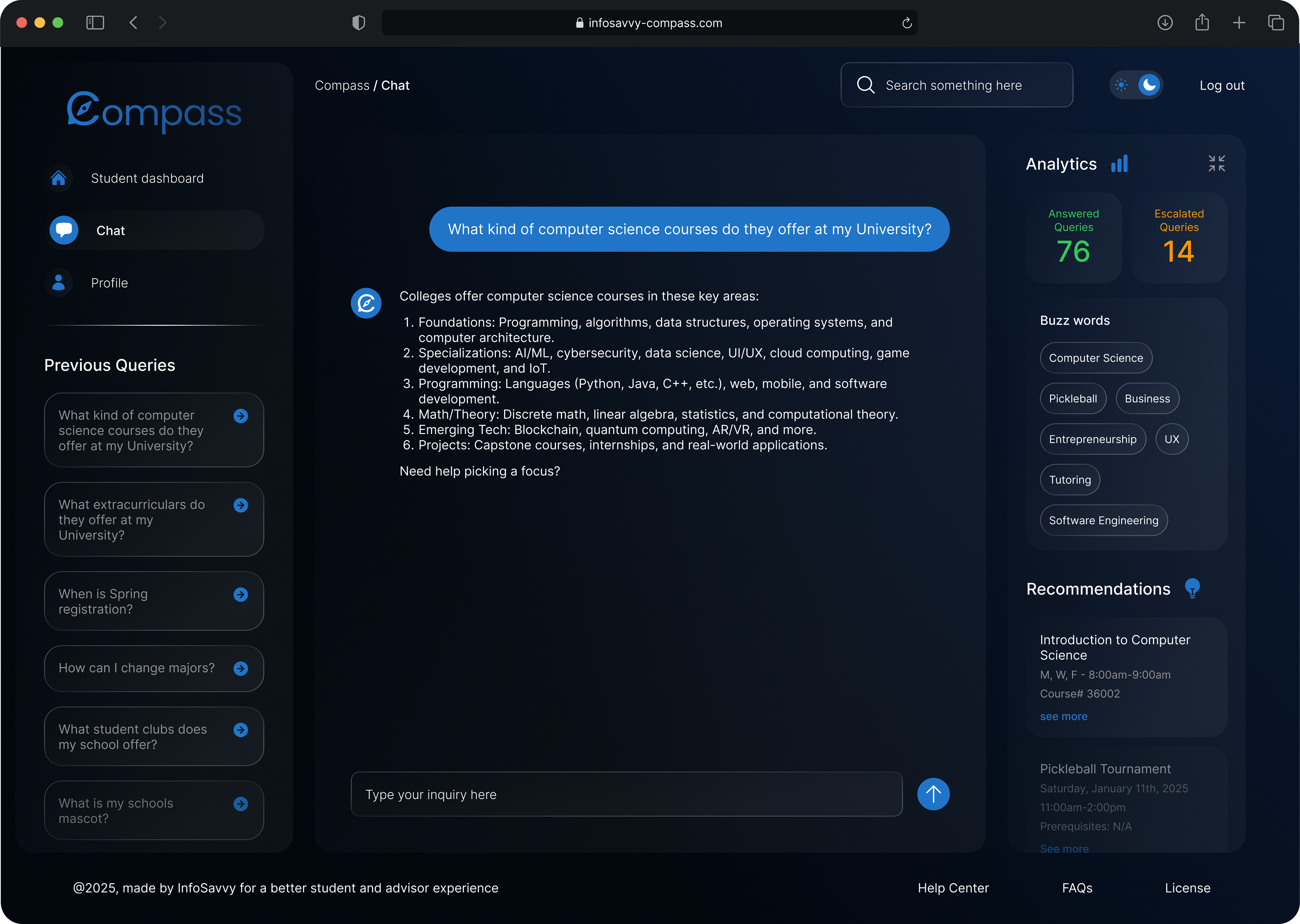This screenshot has width=1300, height=924.
Task: Click the search magnifier icon
Action: tap(865, 85)
